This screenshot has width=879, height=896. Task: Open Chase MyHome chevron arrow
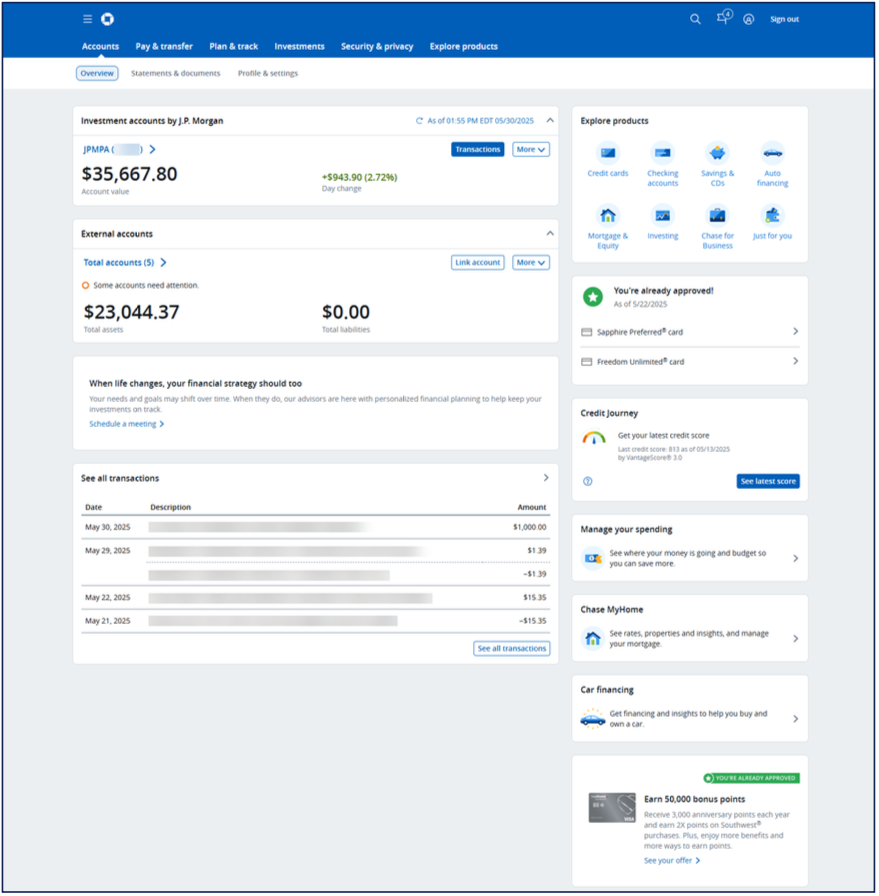797,639
